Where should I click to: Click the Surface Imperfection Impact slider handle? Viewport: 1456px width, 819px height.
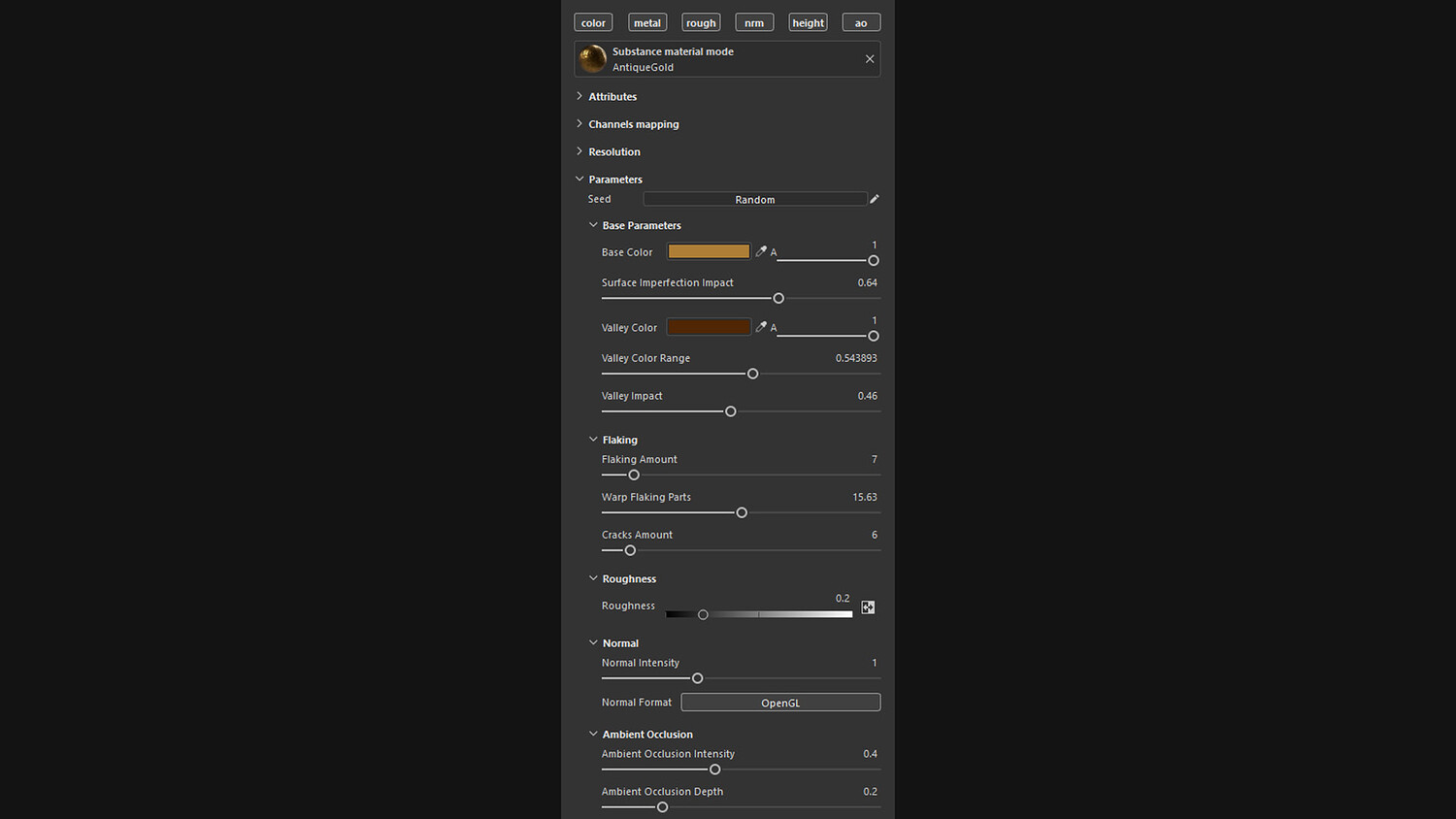(x=778, y=298)
